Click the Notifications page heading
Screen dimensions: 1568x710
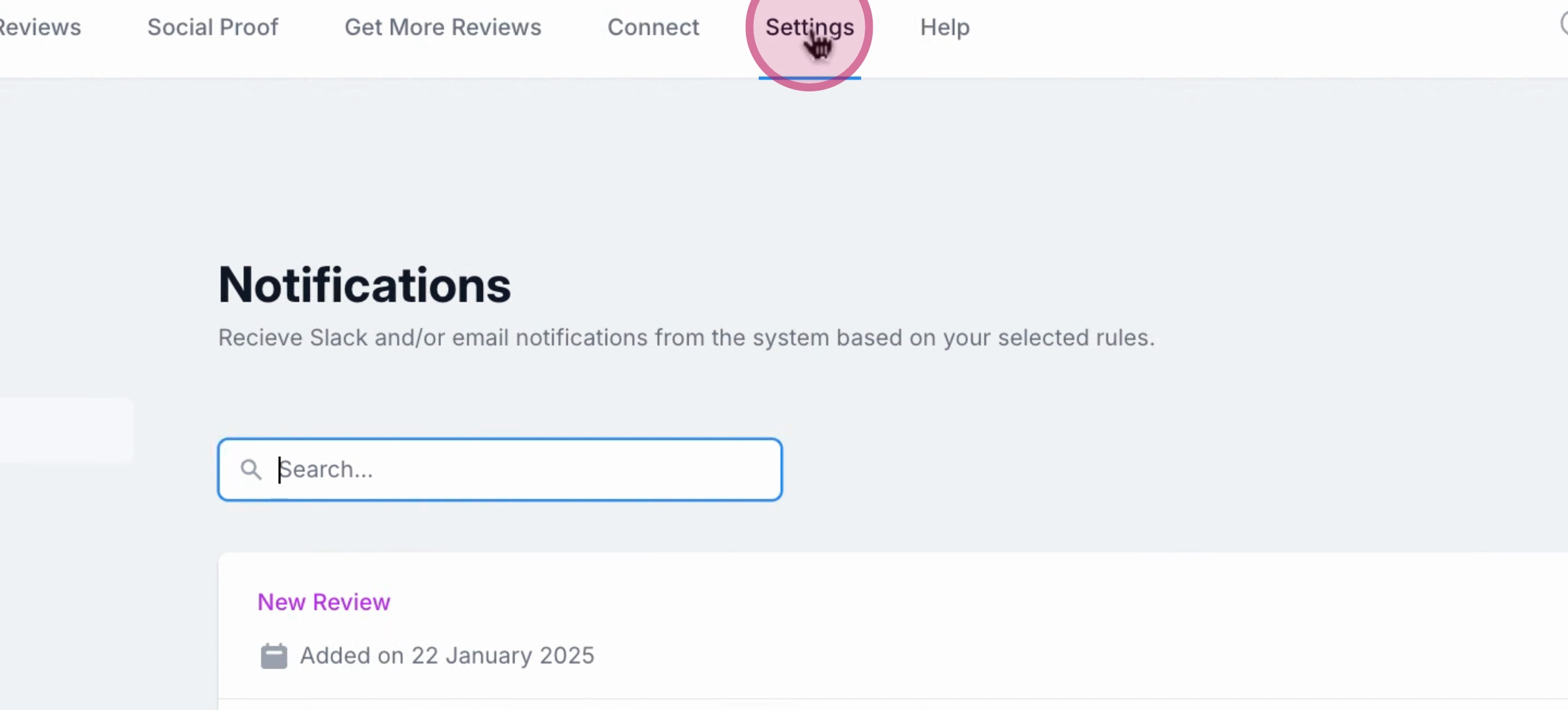pos(364,285)
